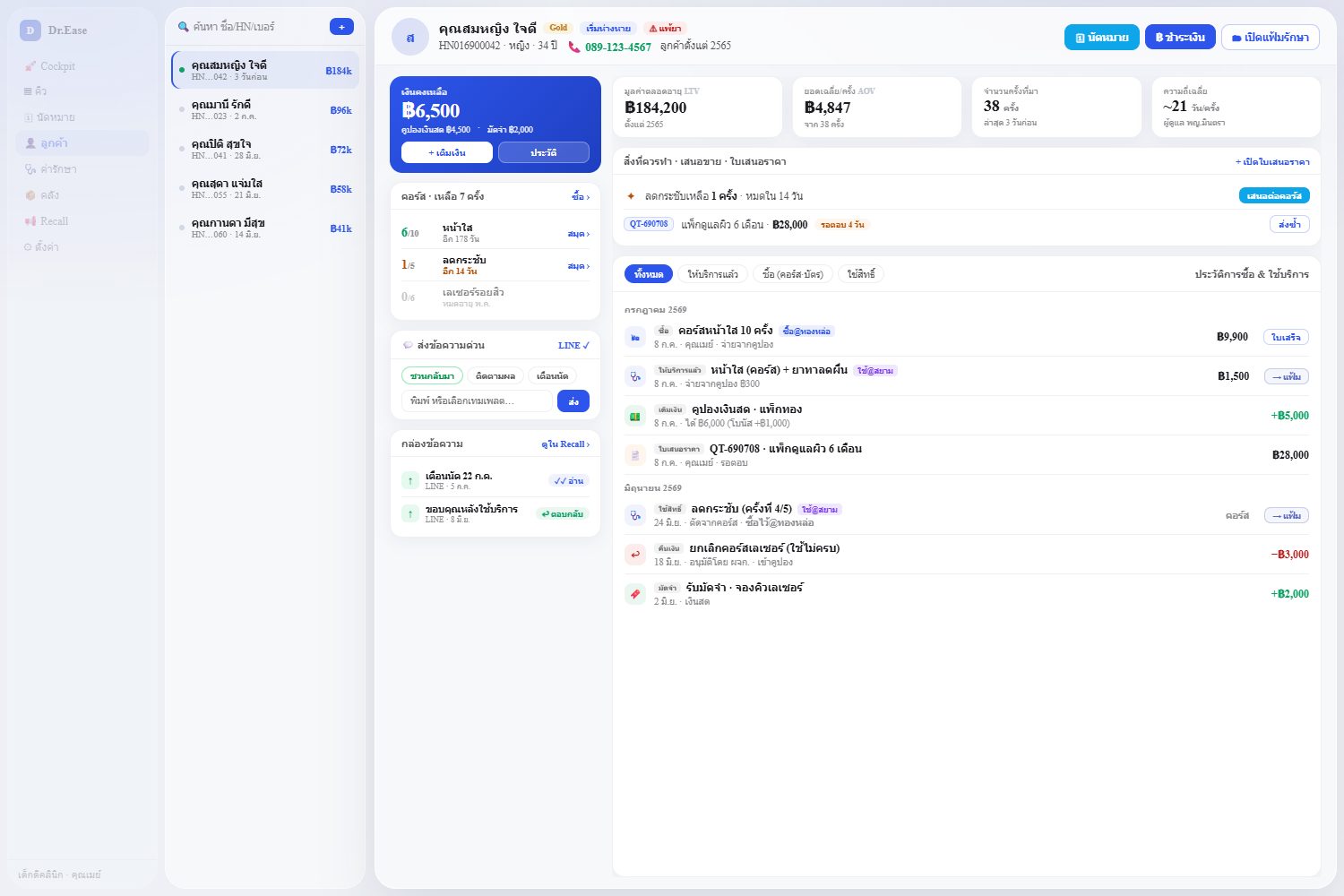
Task: Show the ทั้งหมด history filter tab
Action: (649, 274)
